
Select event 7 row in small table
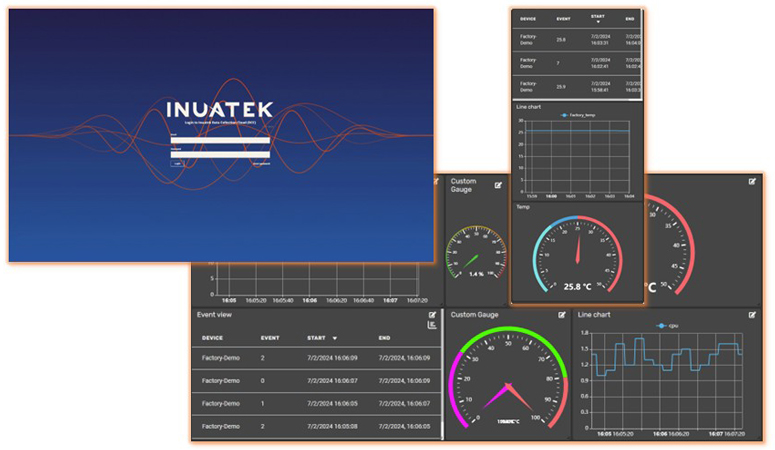point(576,63)
